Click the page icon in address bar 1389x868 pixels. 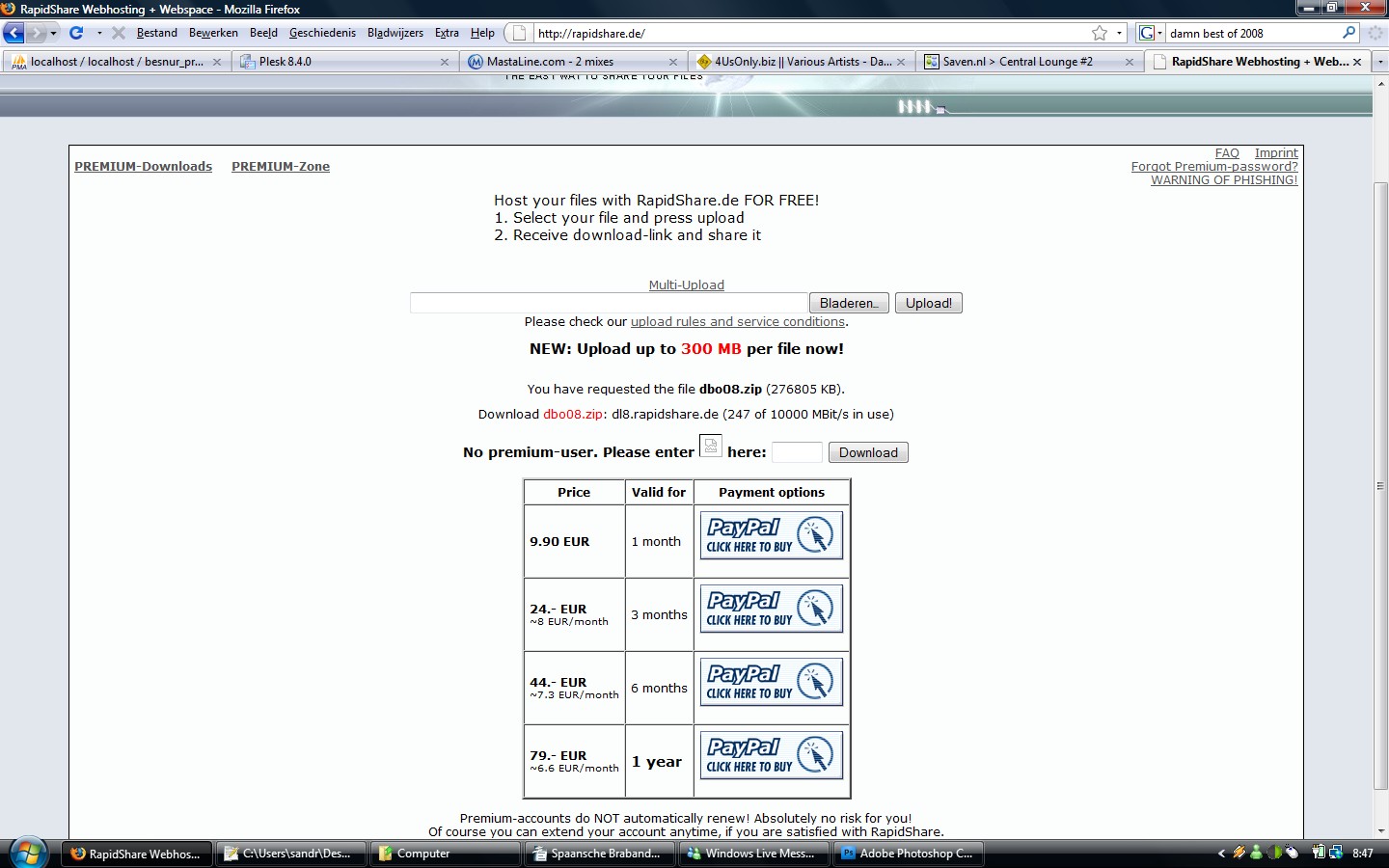point(519,33)
